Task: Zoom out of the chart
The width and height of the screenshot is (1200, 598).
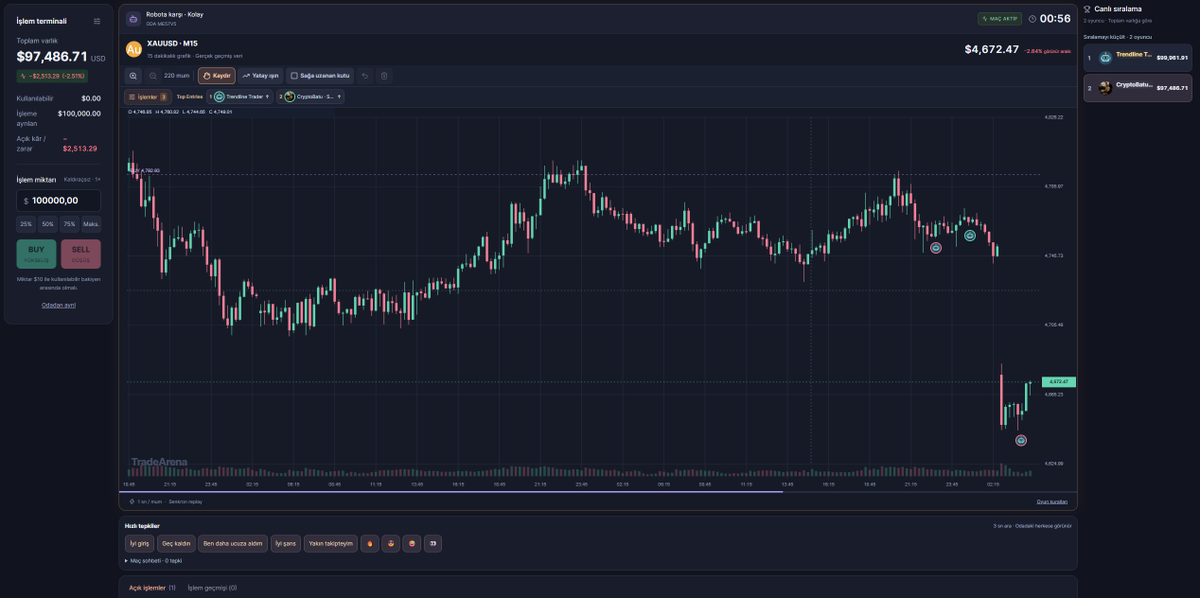Action: [153, 75]
